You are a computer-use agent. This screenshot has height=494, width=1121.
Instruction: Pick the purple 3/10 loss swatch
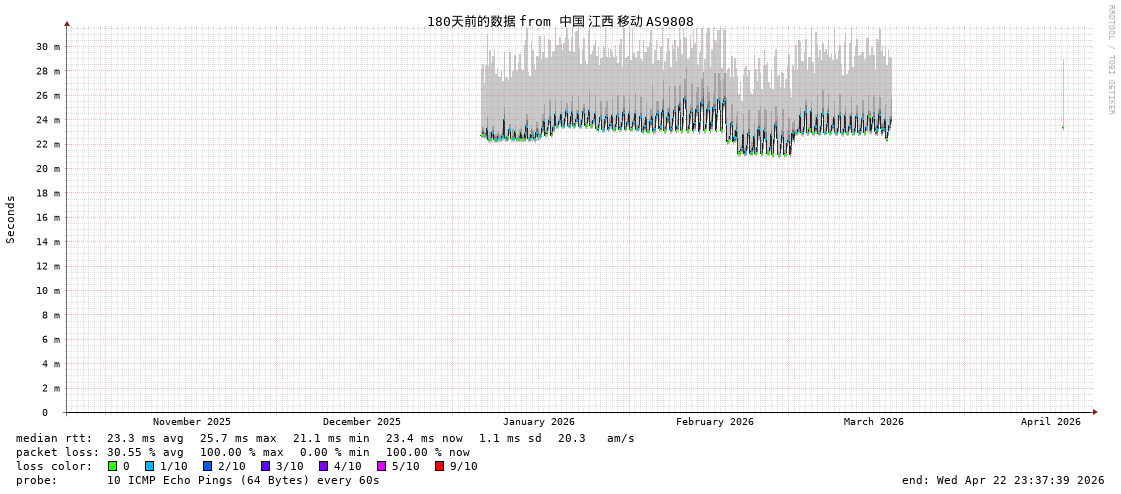(x=265, y=466)
